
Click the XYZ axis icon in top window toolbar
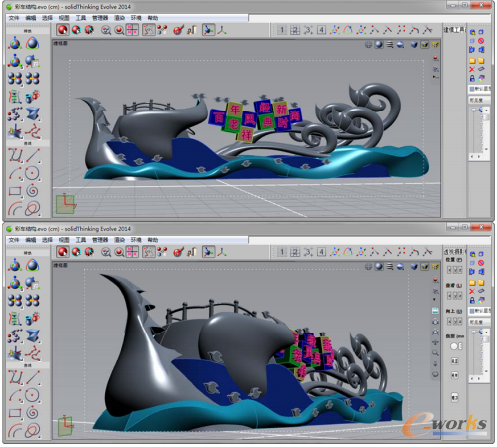pos(222,30)
